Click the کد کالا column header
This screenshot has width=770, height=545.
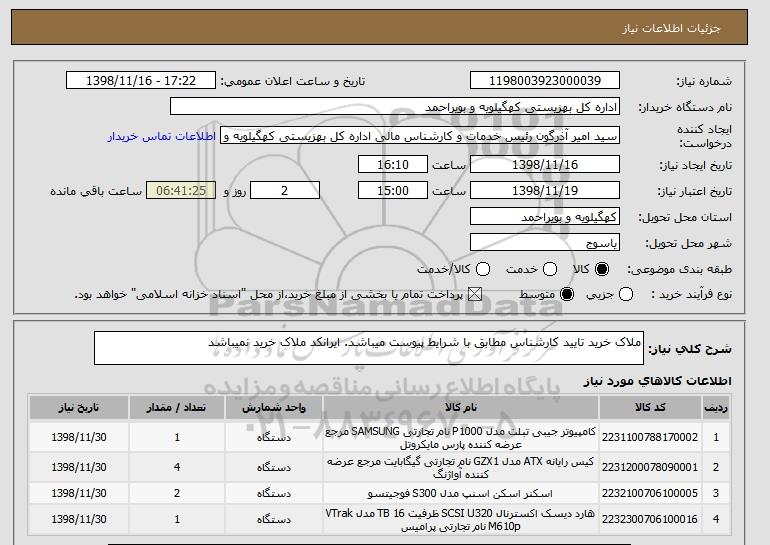[650, 408]
